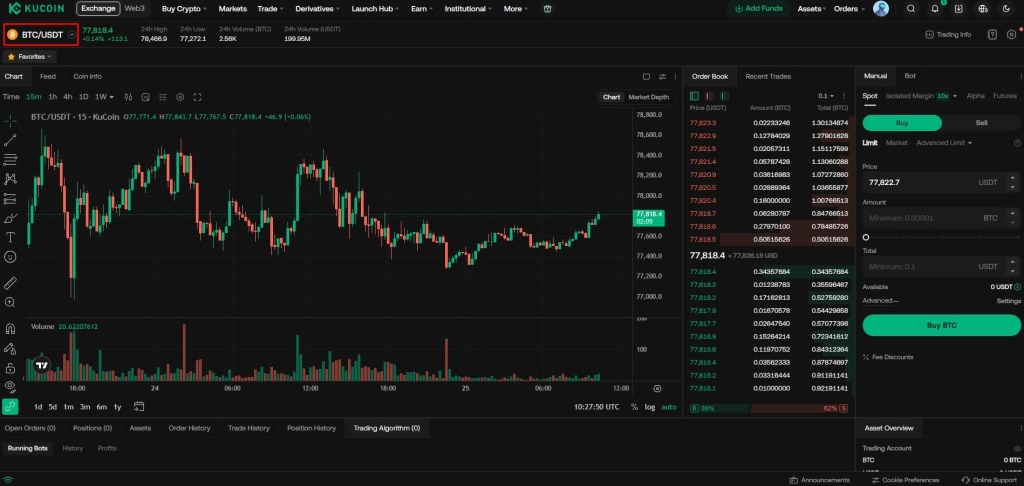Switch to the Coin Info tab
Viewport: 1024px width, 486px height.
point(88,76)
